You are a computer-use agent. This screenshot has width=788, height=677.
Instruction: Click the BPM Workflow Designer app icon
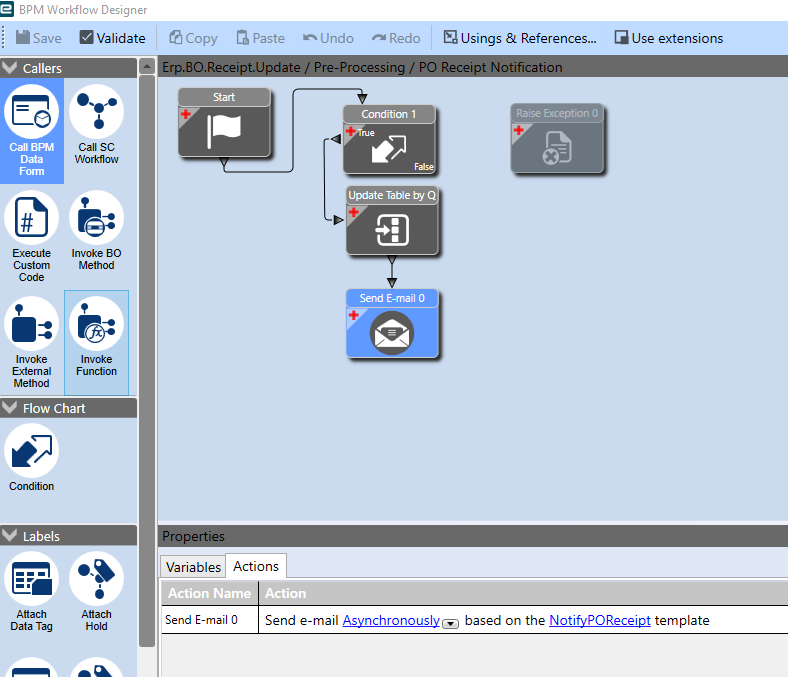(x=7, y=9)
